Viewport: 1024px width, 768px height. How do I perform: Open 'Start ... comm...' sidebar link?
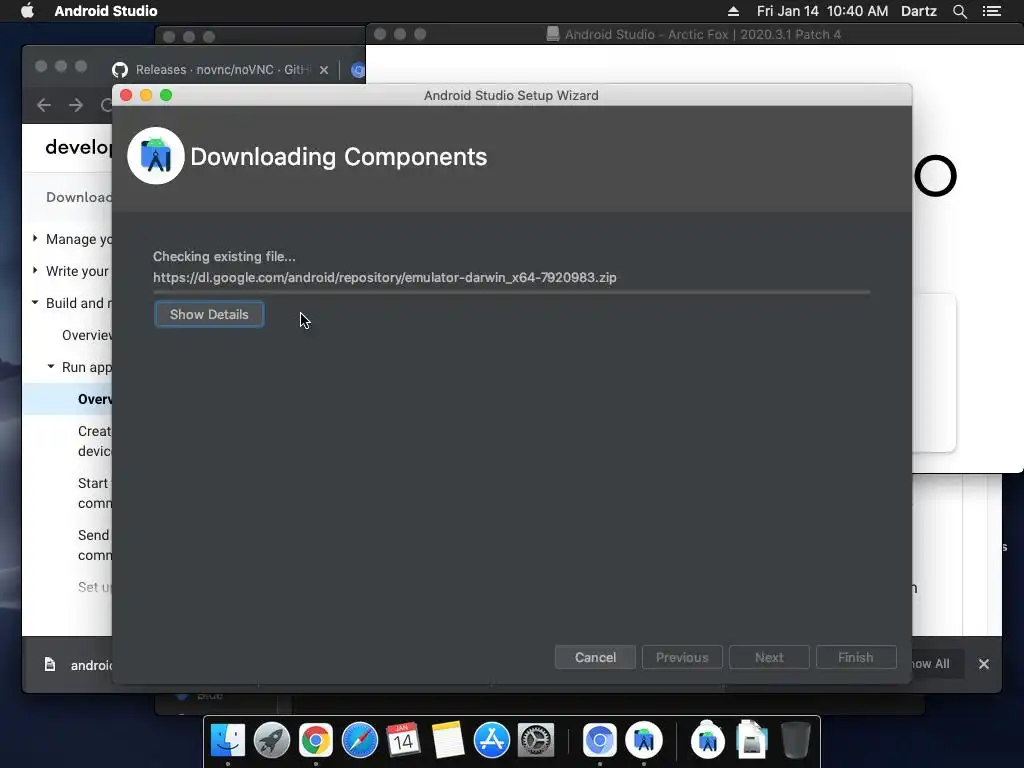(95, 493)
